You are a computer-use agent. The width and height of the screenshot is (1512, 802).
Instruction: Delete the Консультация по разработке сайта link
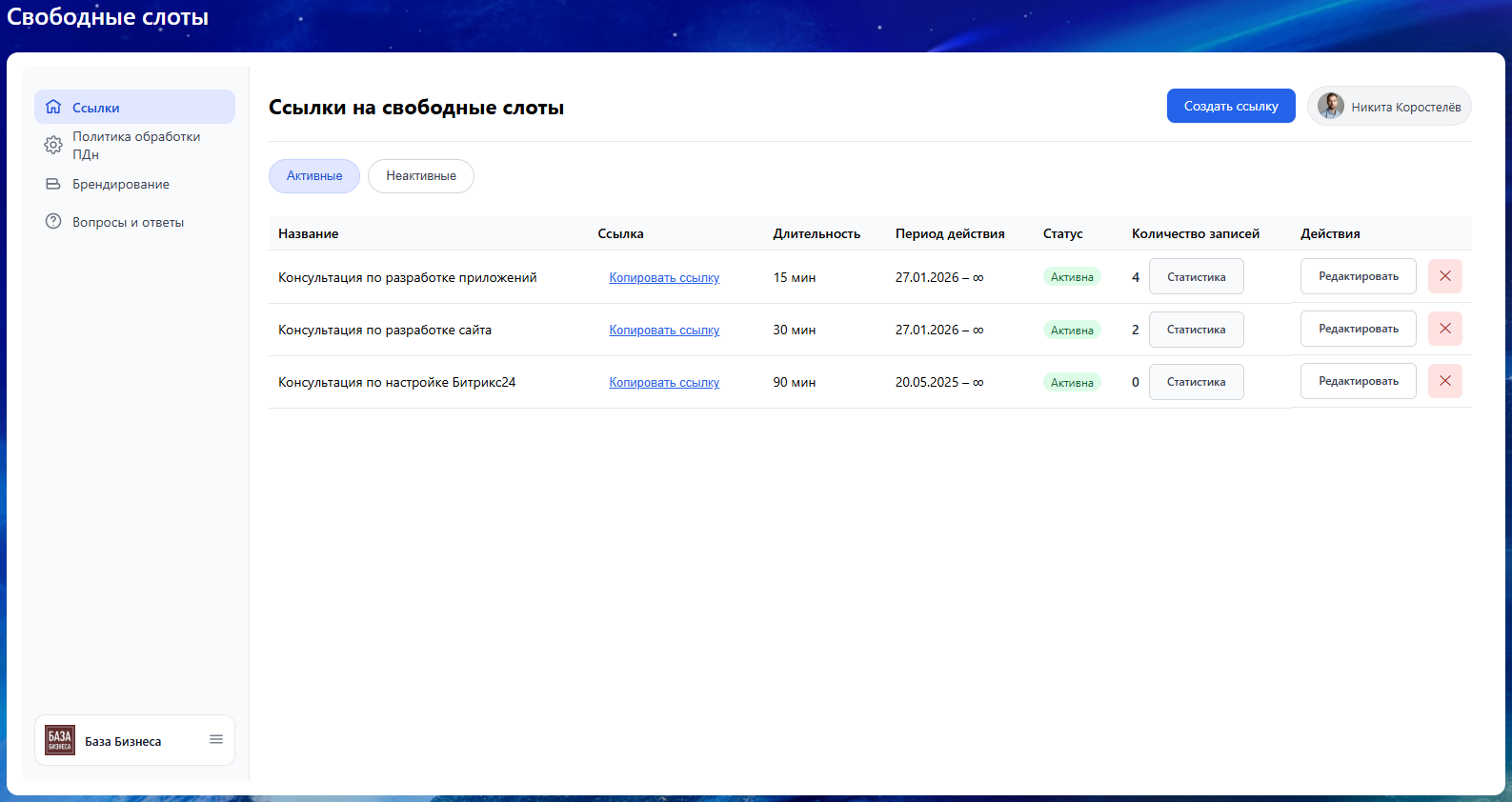click(x=1444, y=329)
